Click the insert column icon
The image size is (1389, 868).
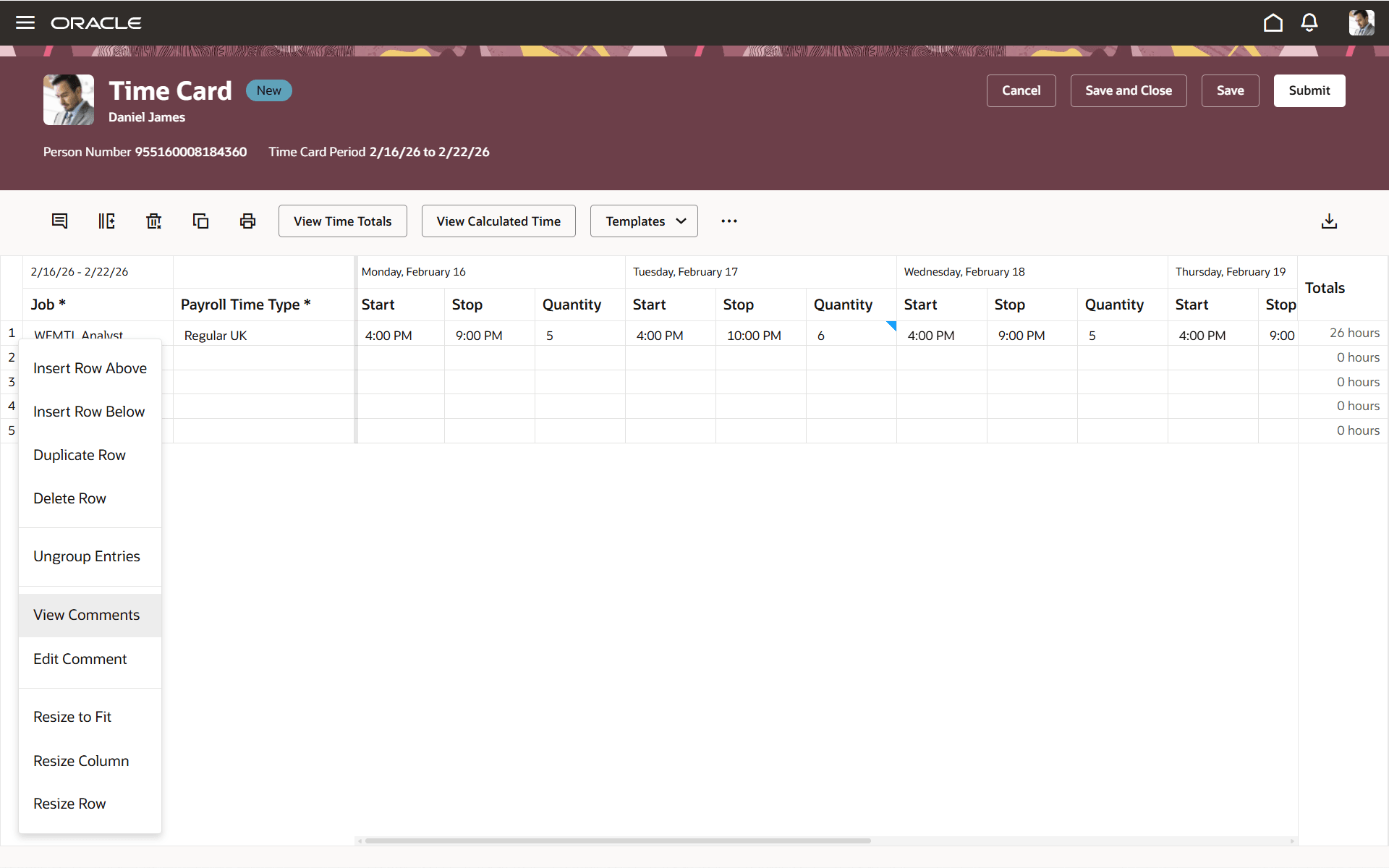click(x=106, y=221)
